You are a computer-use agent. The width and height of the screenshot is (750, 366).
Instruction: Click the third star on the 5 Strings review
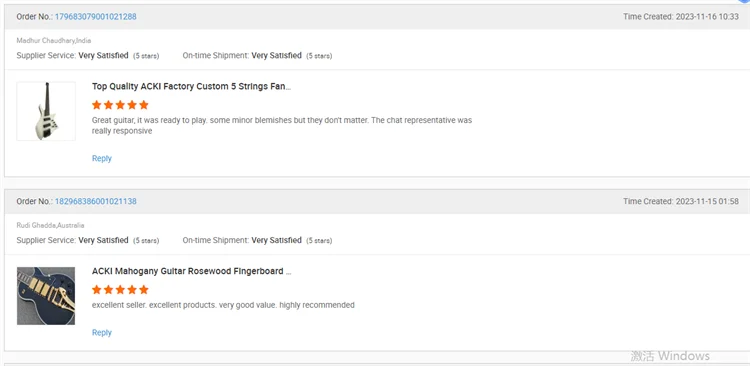click(120, 105)
